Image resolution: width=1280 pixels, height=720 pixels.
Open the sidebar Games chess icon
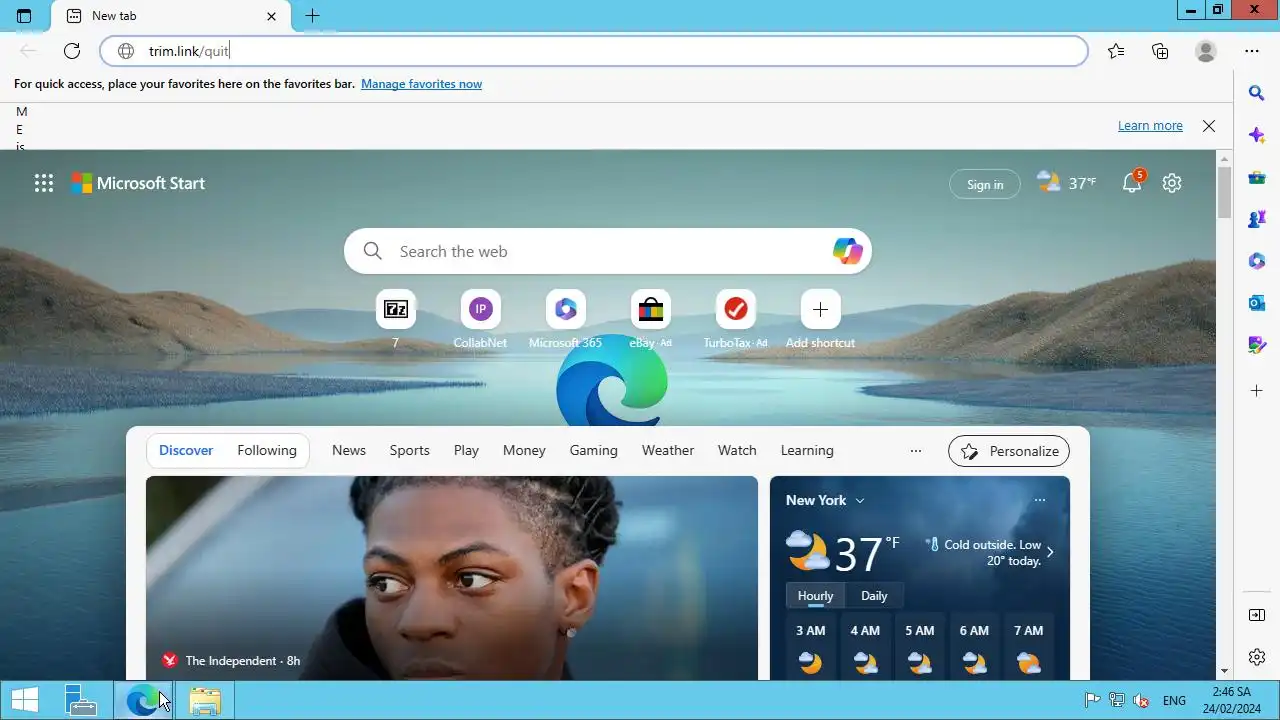[x=1257, y=220]
